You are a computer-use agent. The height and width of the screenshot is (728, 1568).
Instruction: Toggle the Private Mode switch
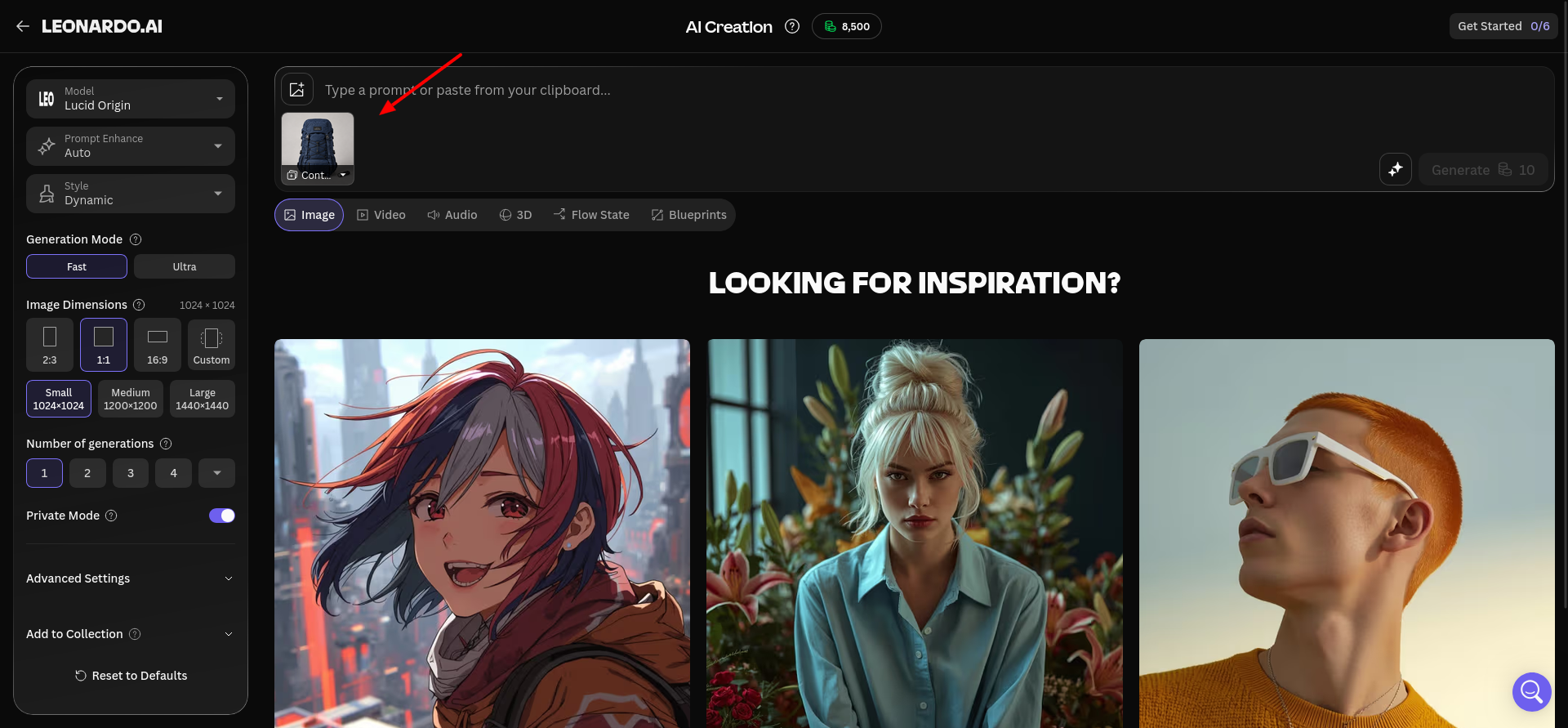pos(222,516)
